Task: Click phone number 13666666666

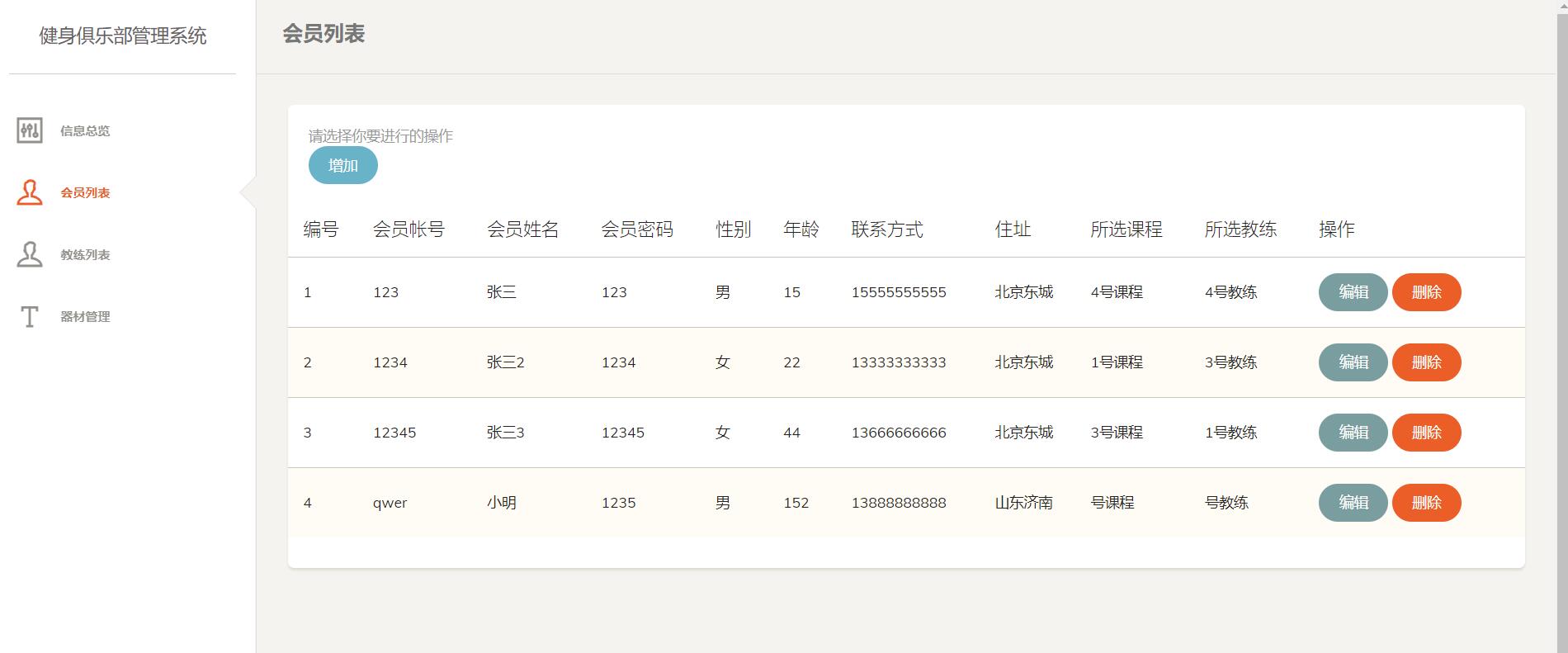Action: 899,433
